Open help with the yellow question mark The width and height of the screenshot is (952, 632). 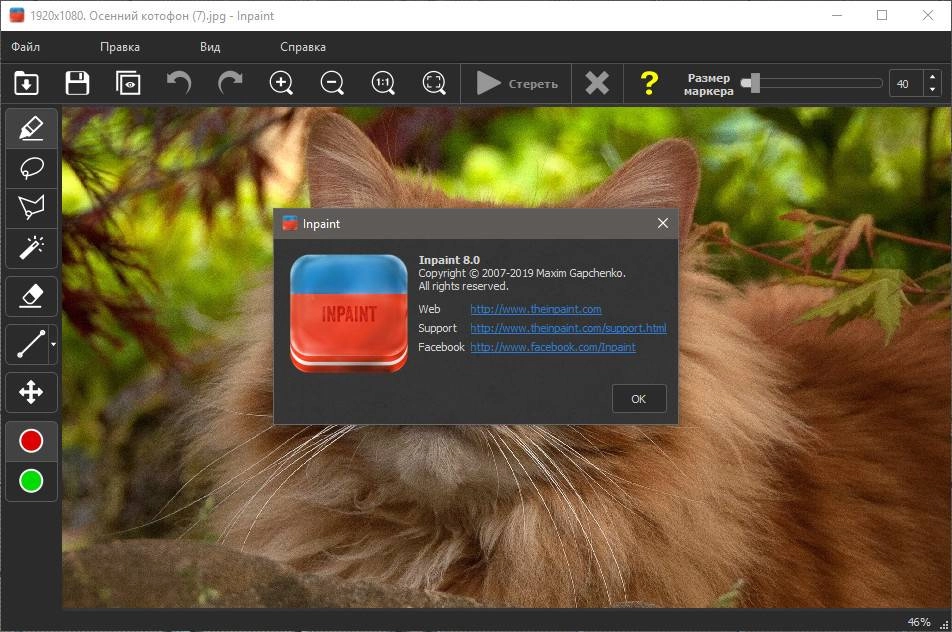click(x=649, y=83)
